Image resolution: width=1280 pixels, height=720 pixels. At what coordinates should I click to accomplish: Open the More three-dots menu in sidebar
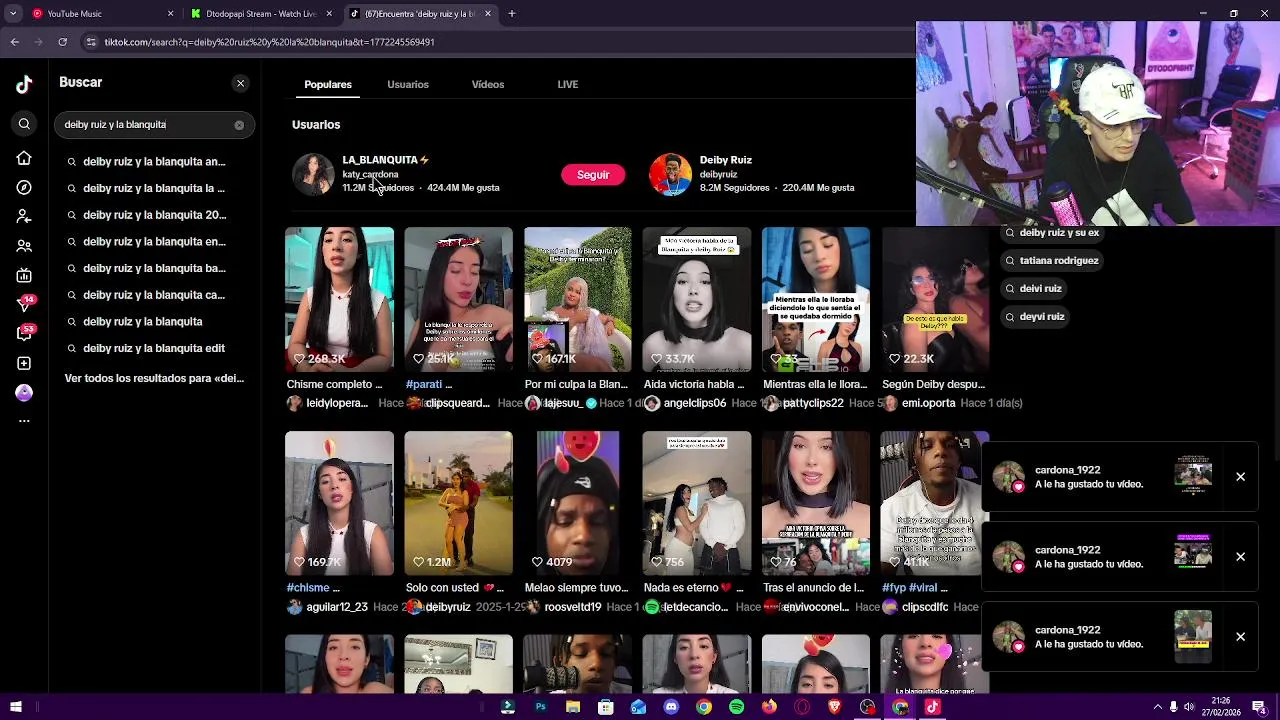pyautogui.click(x=24, y=421)
